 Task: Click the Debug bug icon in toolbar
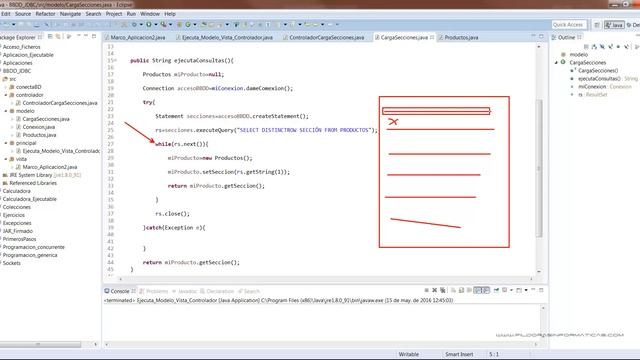pos(134,24)
